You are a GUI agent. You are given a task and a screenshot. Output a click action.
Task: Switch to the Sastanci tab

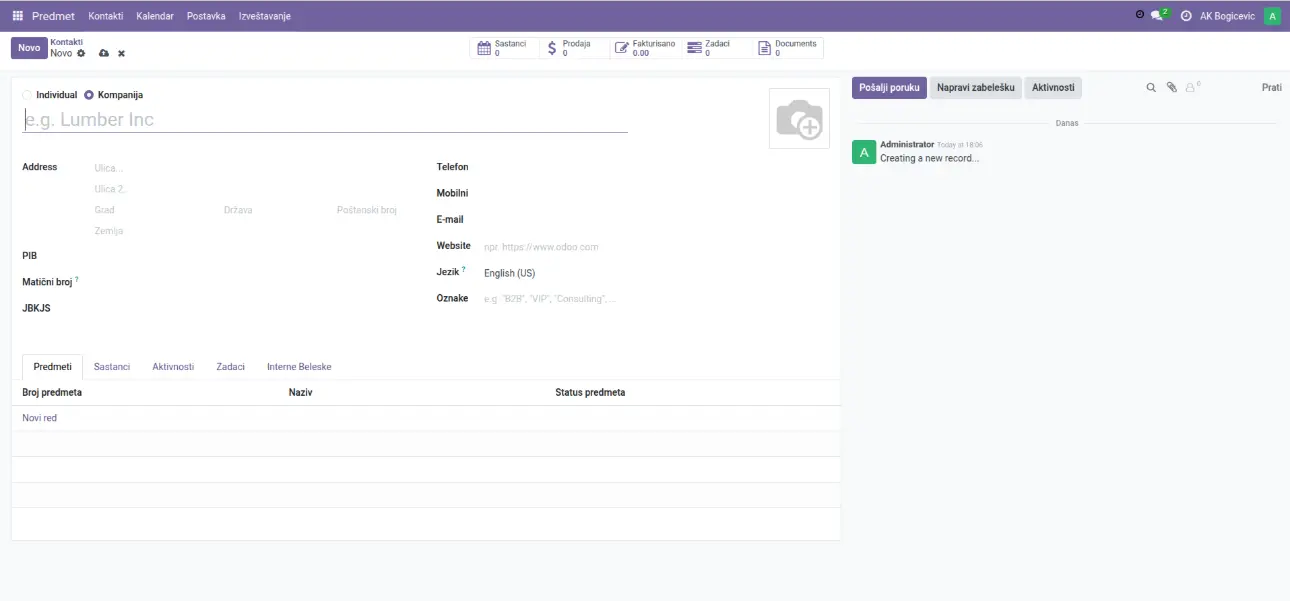coord(112,367)
